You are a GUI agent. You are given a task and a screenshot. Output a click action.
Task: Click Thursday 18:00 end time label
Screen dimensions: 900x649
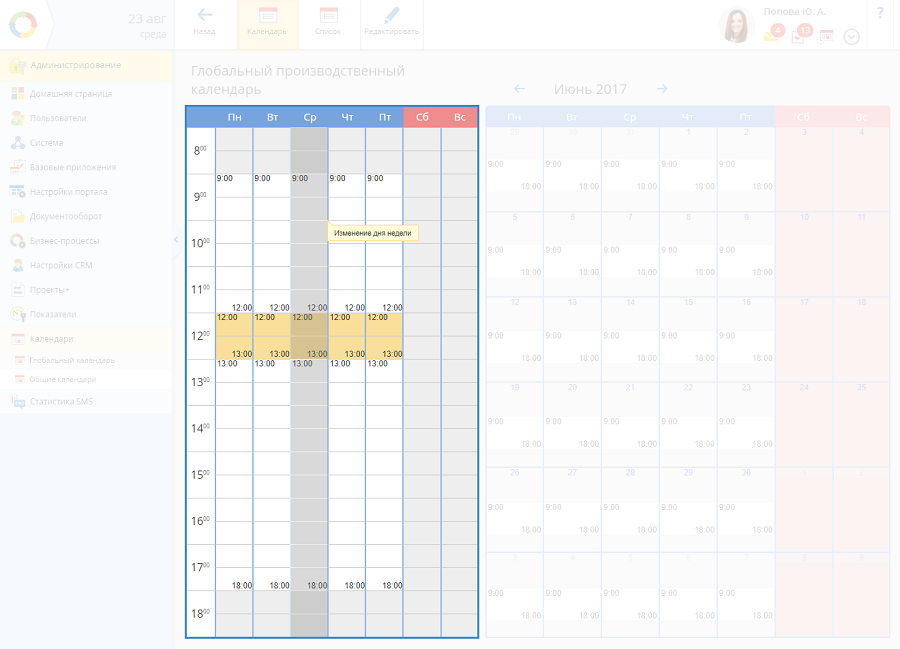pos(355,585)
